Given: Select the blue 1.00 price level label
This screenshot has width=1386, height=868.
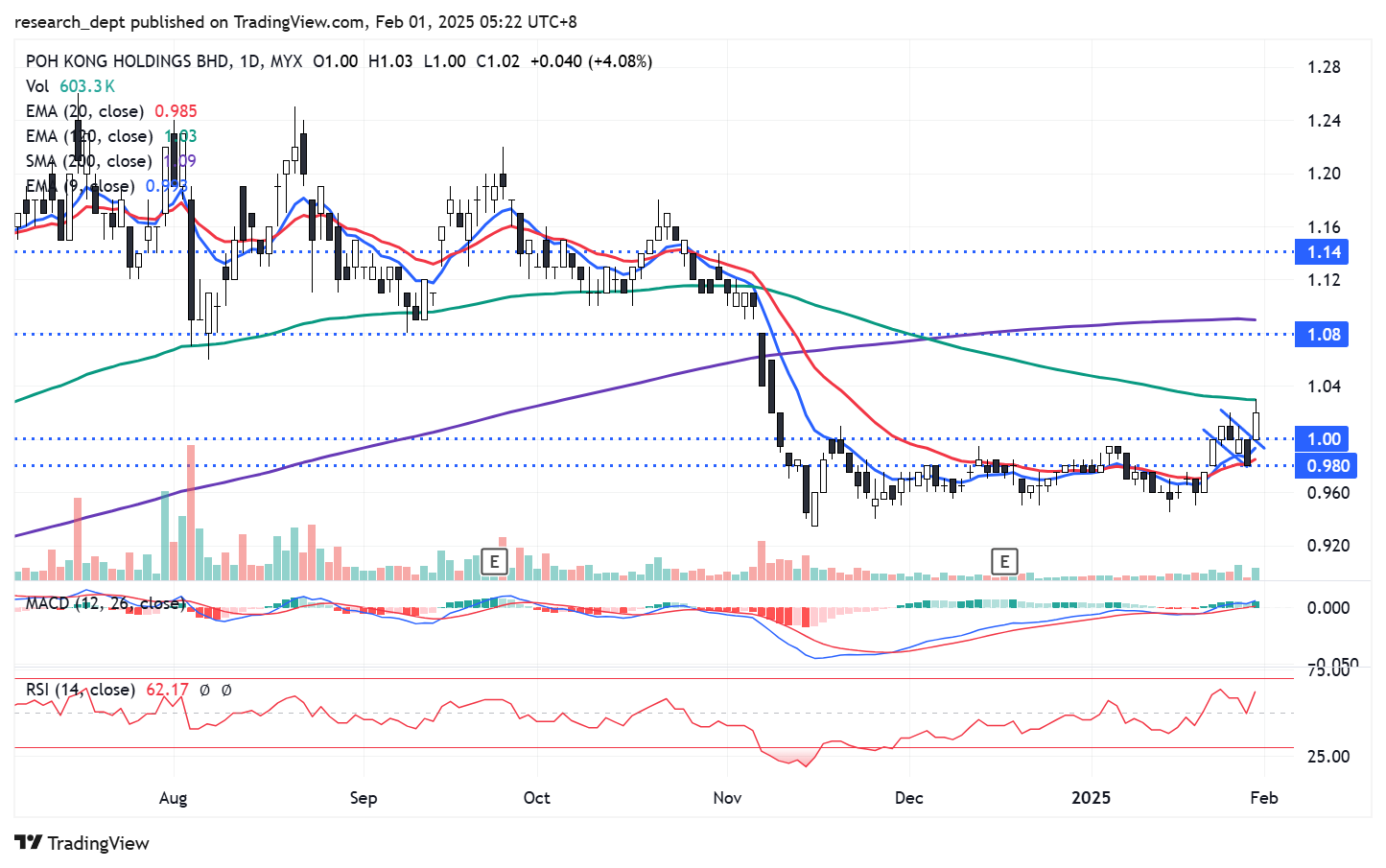Looking at the screenshot, I should (1323, 439).
